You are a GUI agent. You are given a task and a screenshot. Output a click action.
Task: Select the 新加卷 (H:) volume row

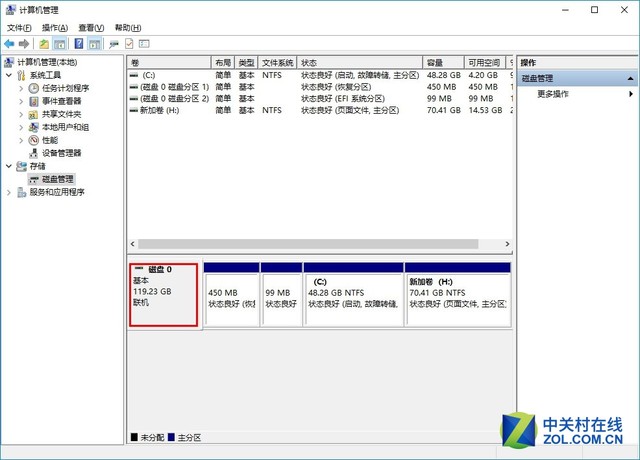pos(320,110)
